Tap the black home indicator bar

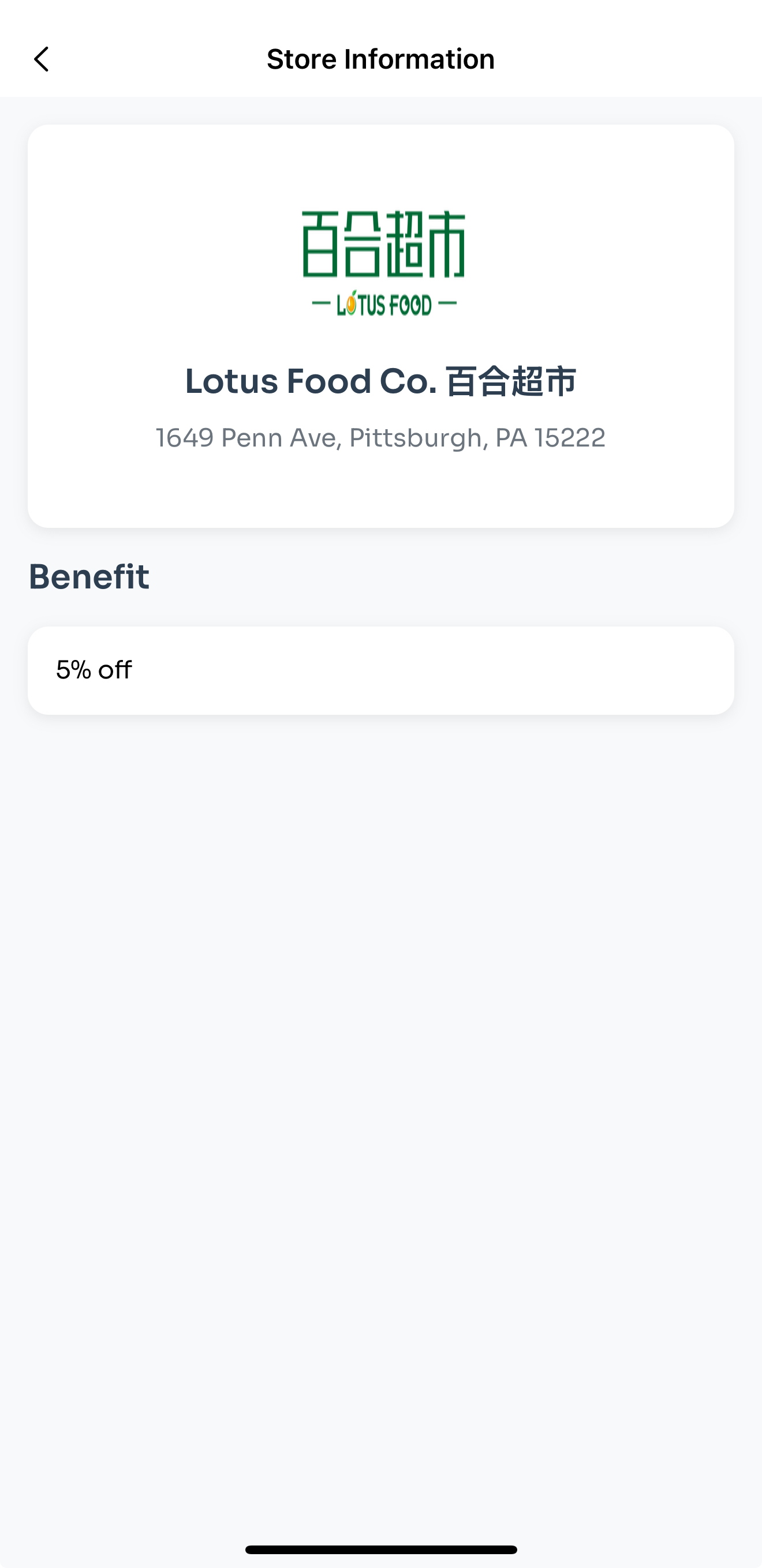[380, 1550]
